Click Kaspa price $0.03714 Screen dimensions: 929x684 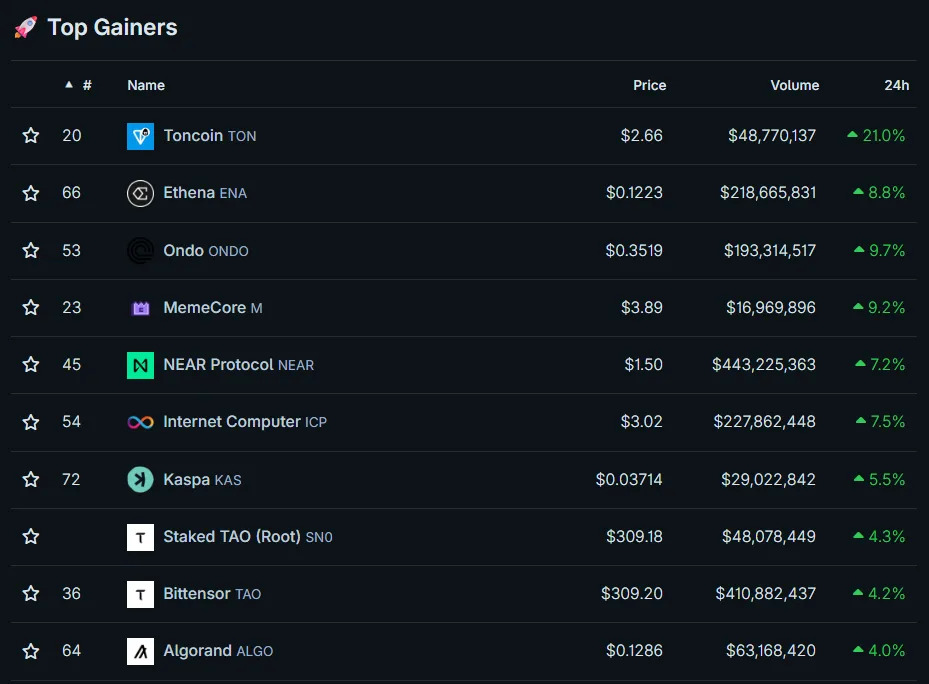point(629,480)
